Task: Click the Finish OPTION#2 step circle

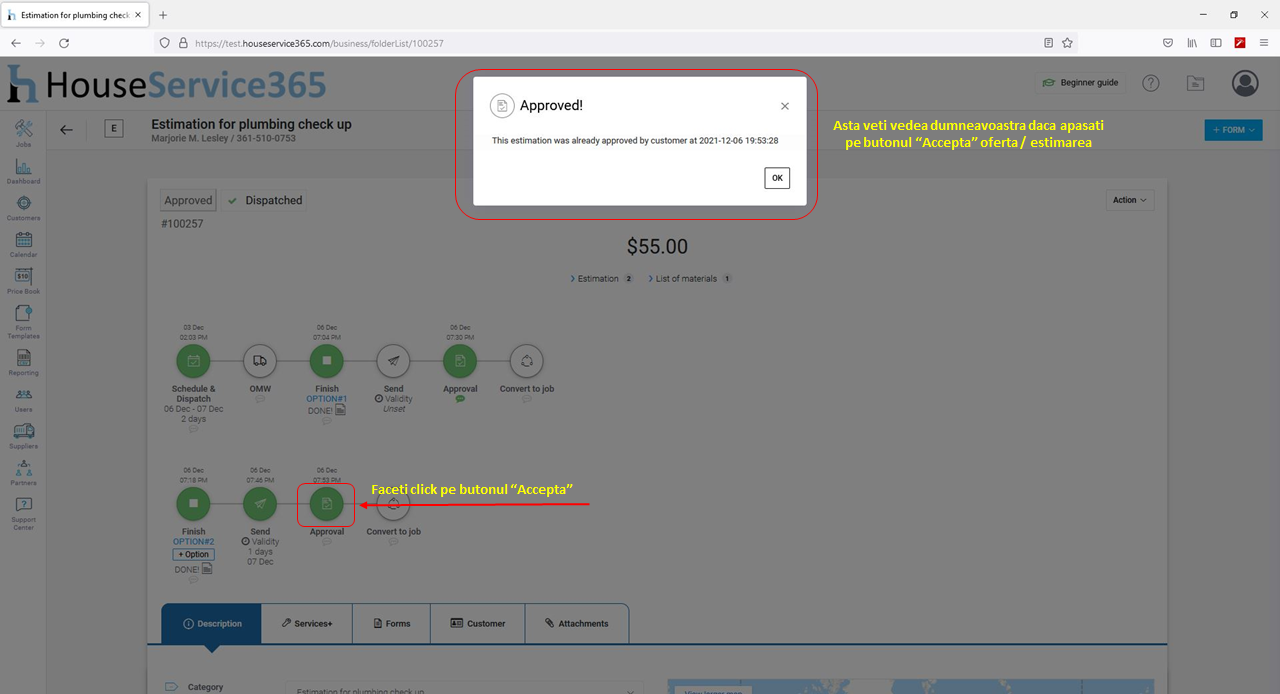Action: tap(193, 504)
